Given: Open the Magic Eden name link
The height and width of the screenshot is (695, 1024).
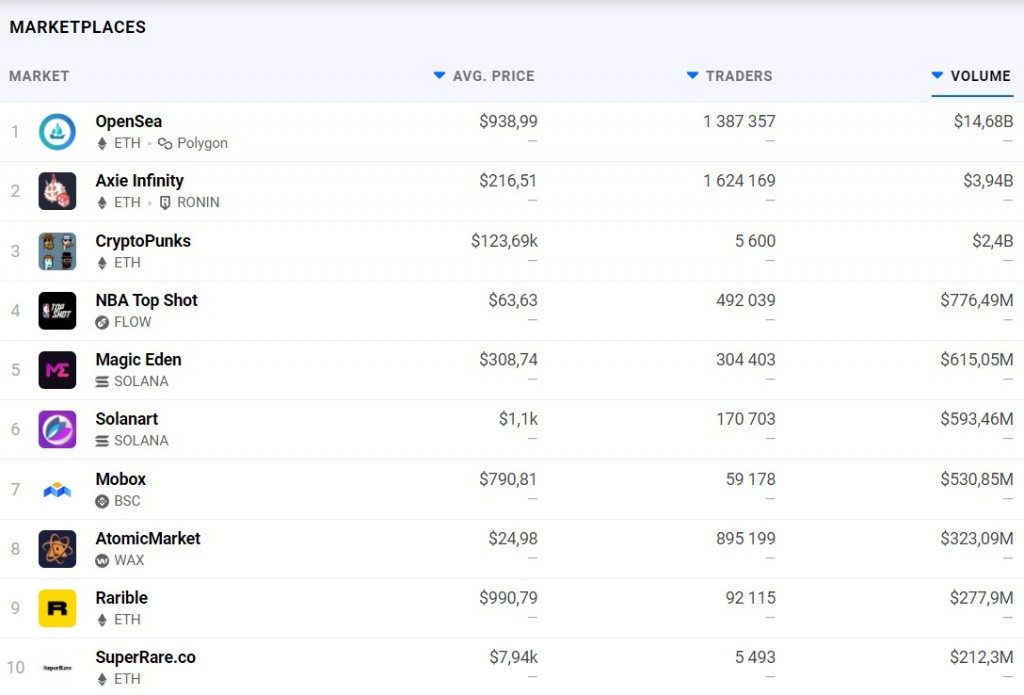Looking at the screenshot, I should [x=138, y=359].
